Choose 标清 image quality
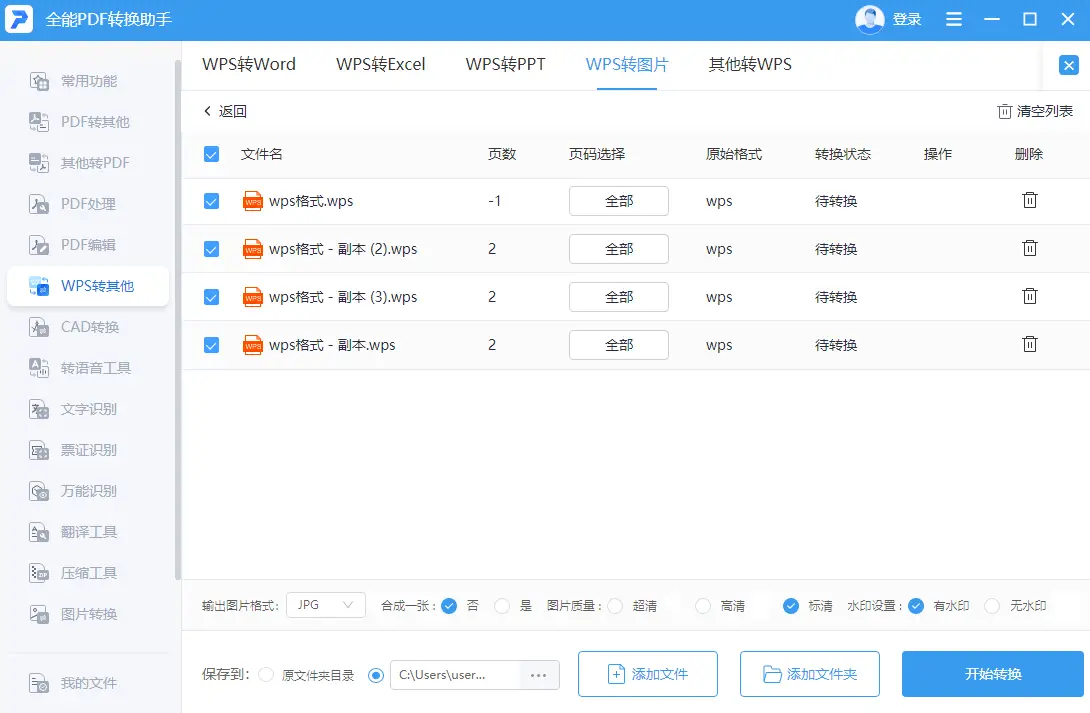This screenshot has height=713, width=1090. point(791,606)
